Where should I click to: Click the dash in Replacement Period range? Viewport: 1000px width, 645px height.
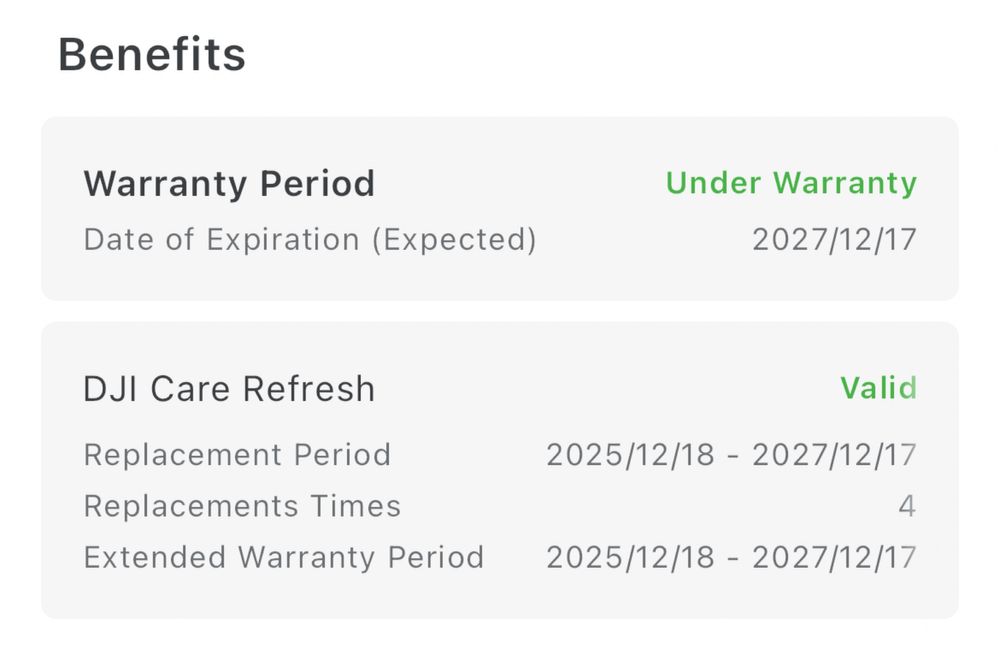(x=734, y=456)
